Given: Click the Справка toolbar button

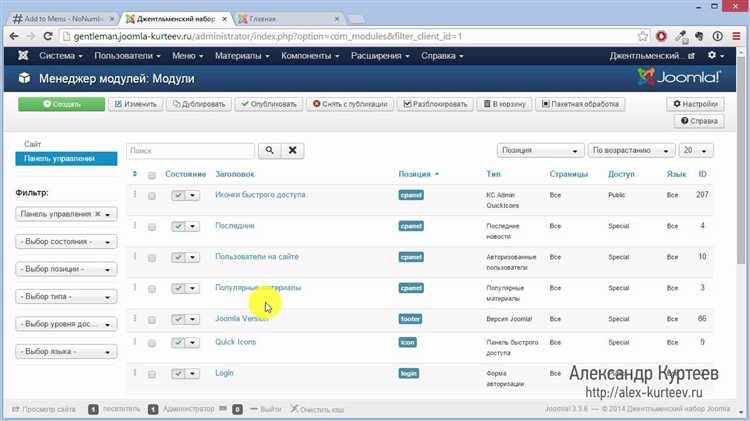Looking at the screenshot, I should 699,121.
